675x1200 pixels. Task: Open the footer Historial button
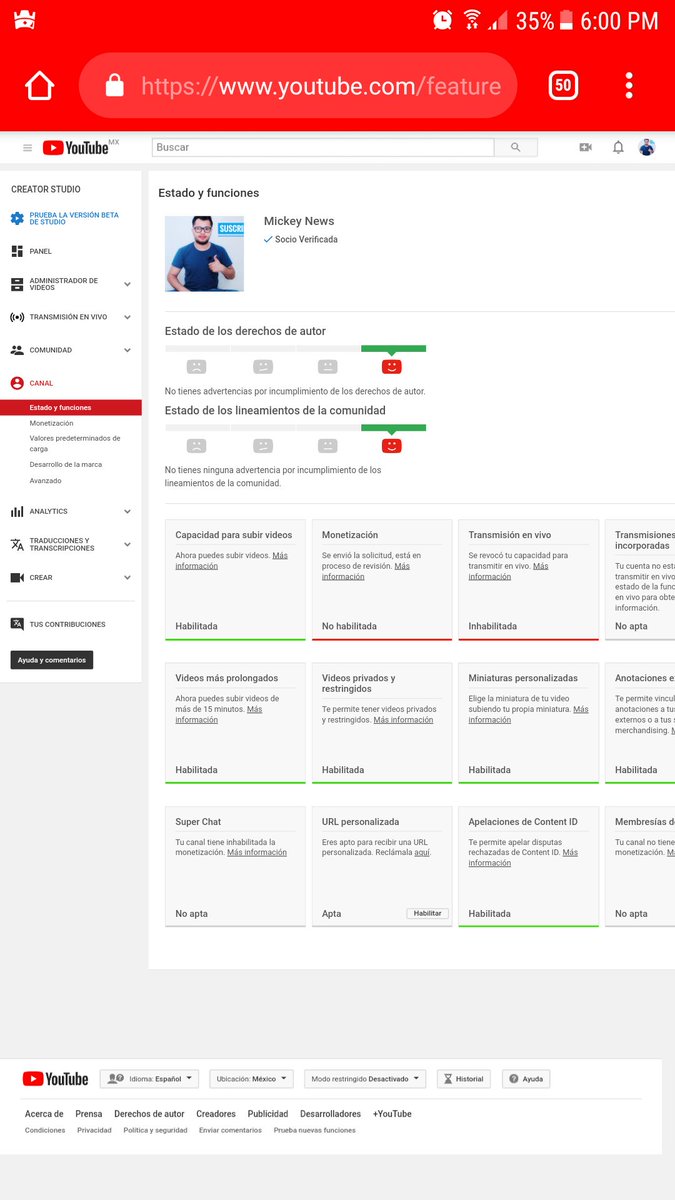464,1079
